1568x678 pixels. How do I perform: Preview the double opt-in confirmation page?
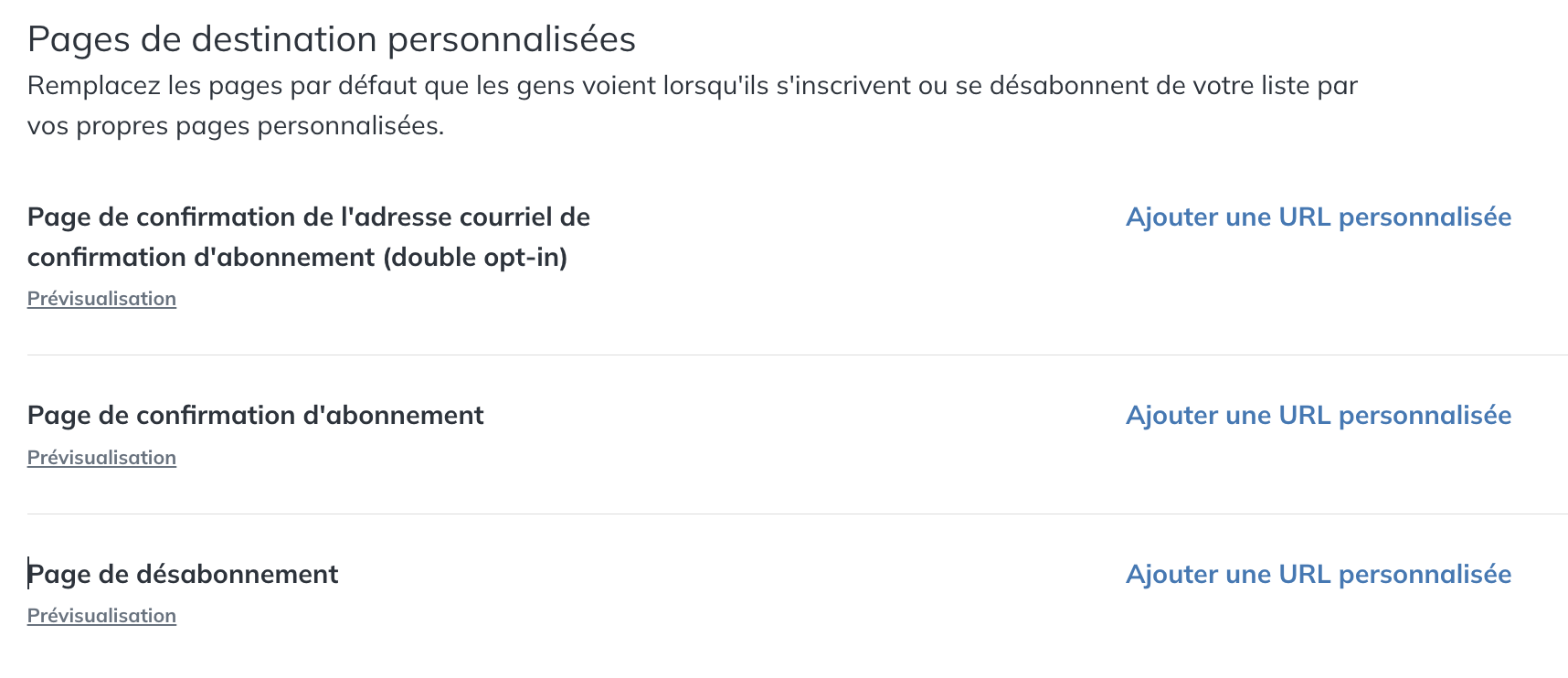click(x=101, y=299)
